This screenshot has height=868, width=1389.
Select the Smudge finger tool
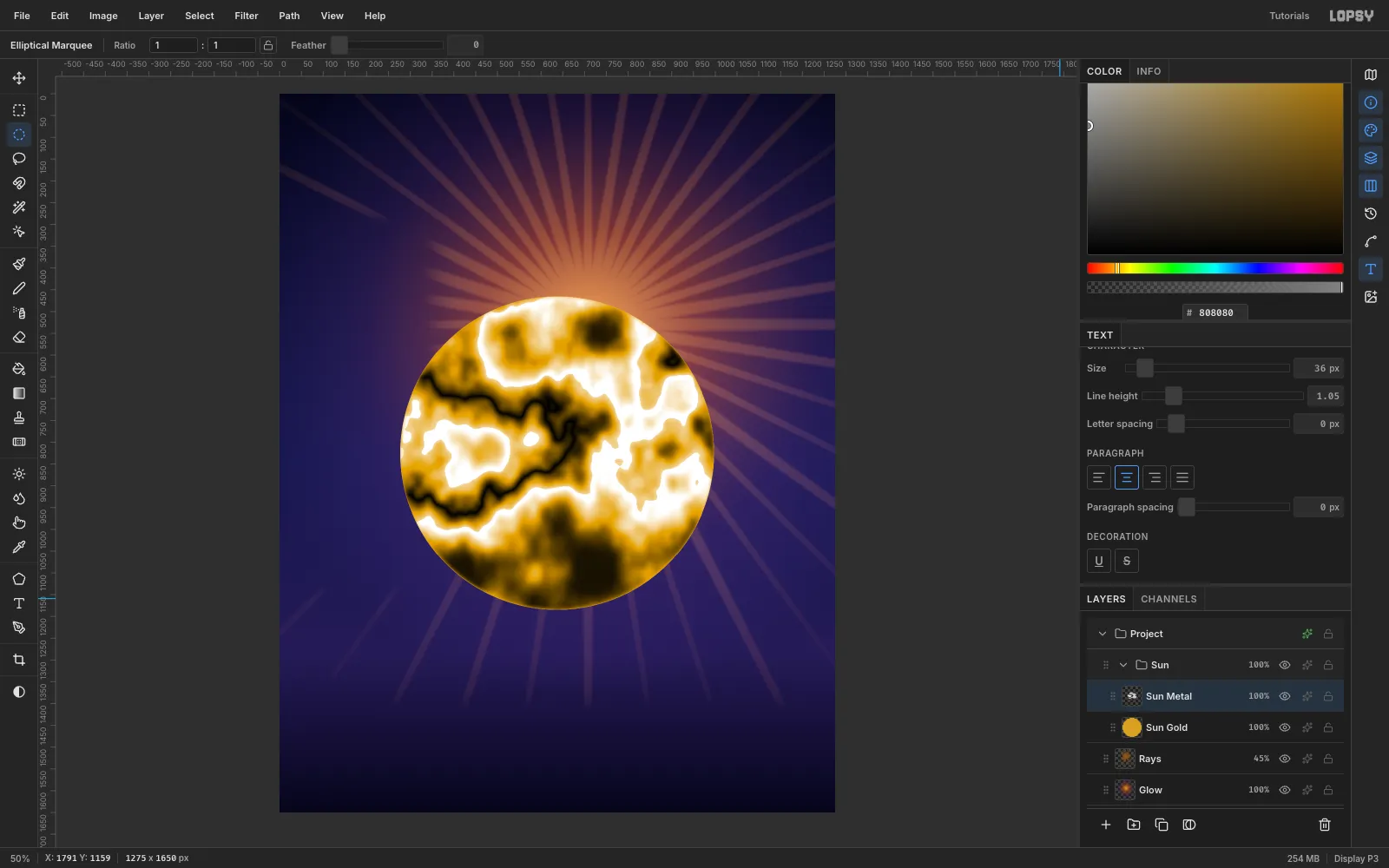pos(19,523)
